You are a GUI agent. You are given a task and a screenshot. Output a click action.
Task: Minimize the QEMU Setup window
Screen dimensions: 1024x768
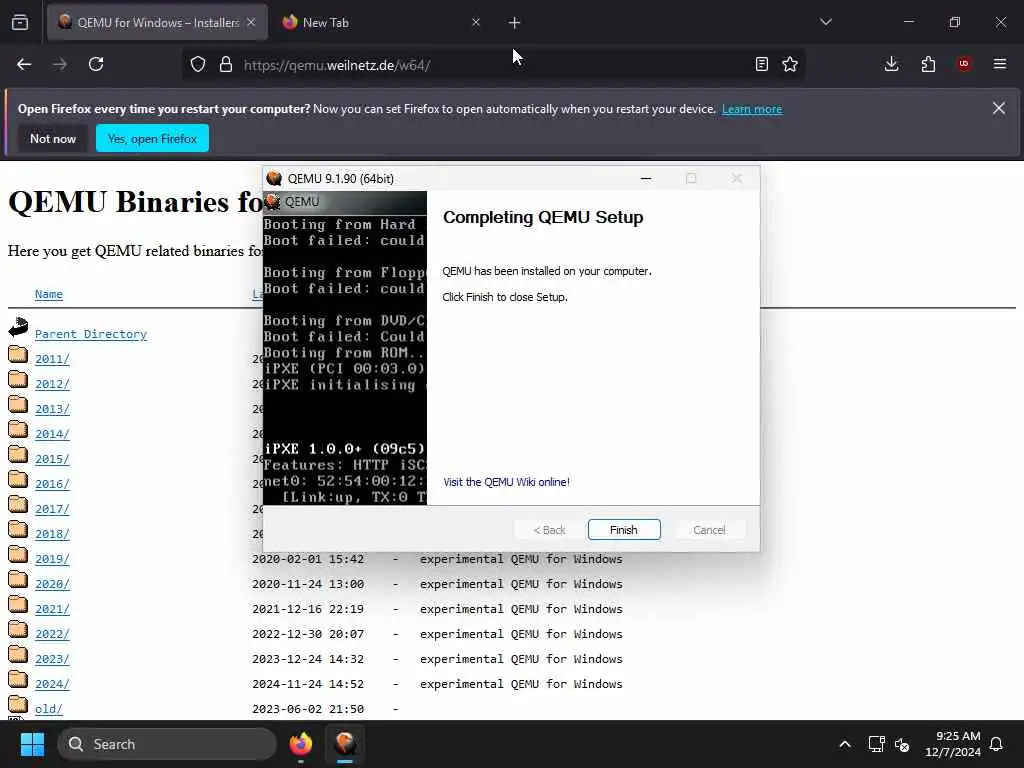click(x=646, y=178)
